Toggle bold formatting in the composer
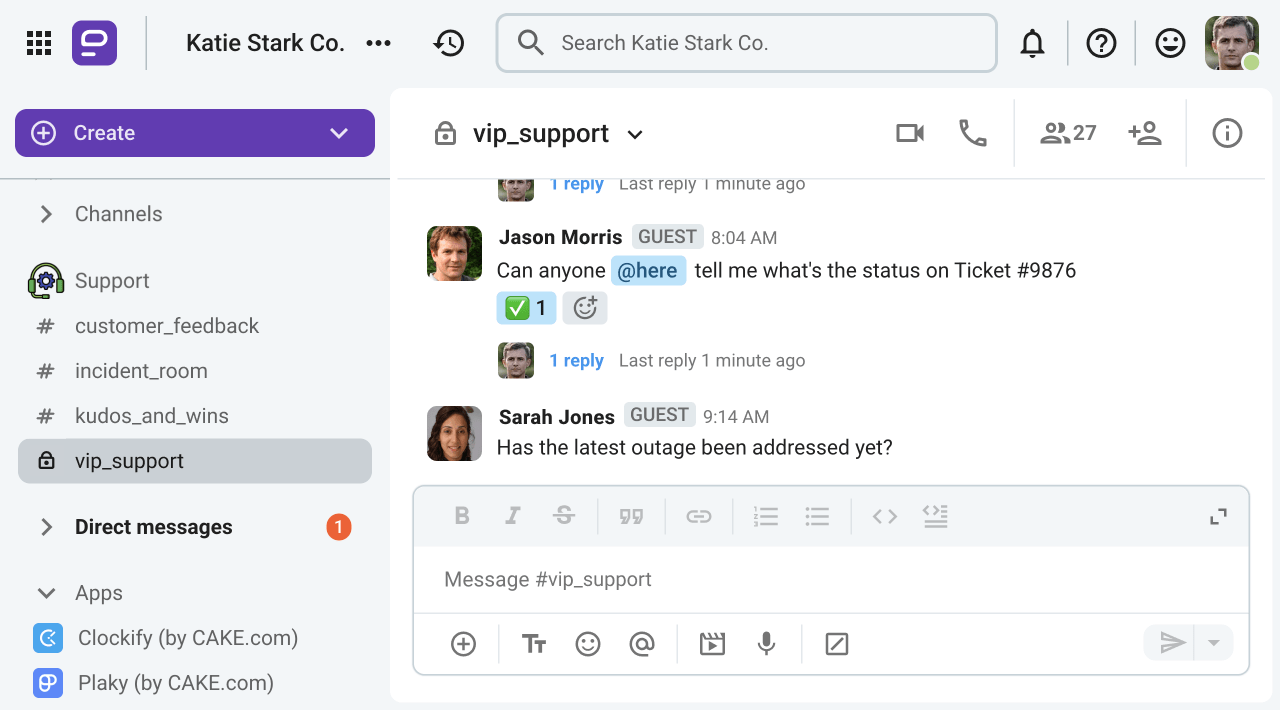The width and height of the screenshot is (1280, 710). (x=462, y=516)
